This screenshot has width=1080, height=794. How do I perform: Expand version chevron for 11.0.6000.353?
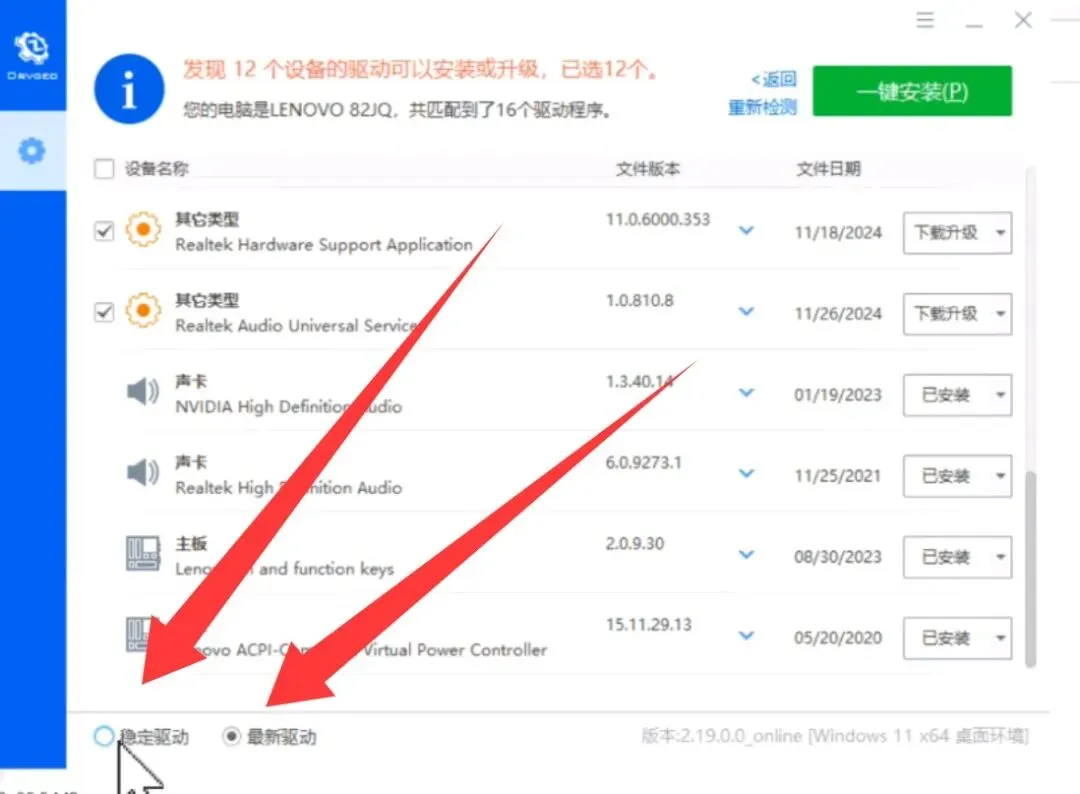coord(746,230)
